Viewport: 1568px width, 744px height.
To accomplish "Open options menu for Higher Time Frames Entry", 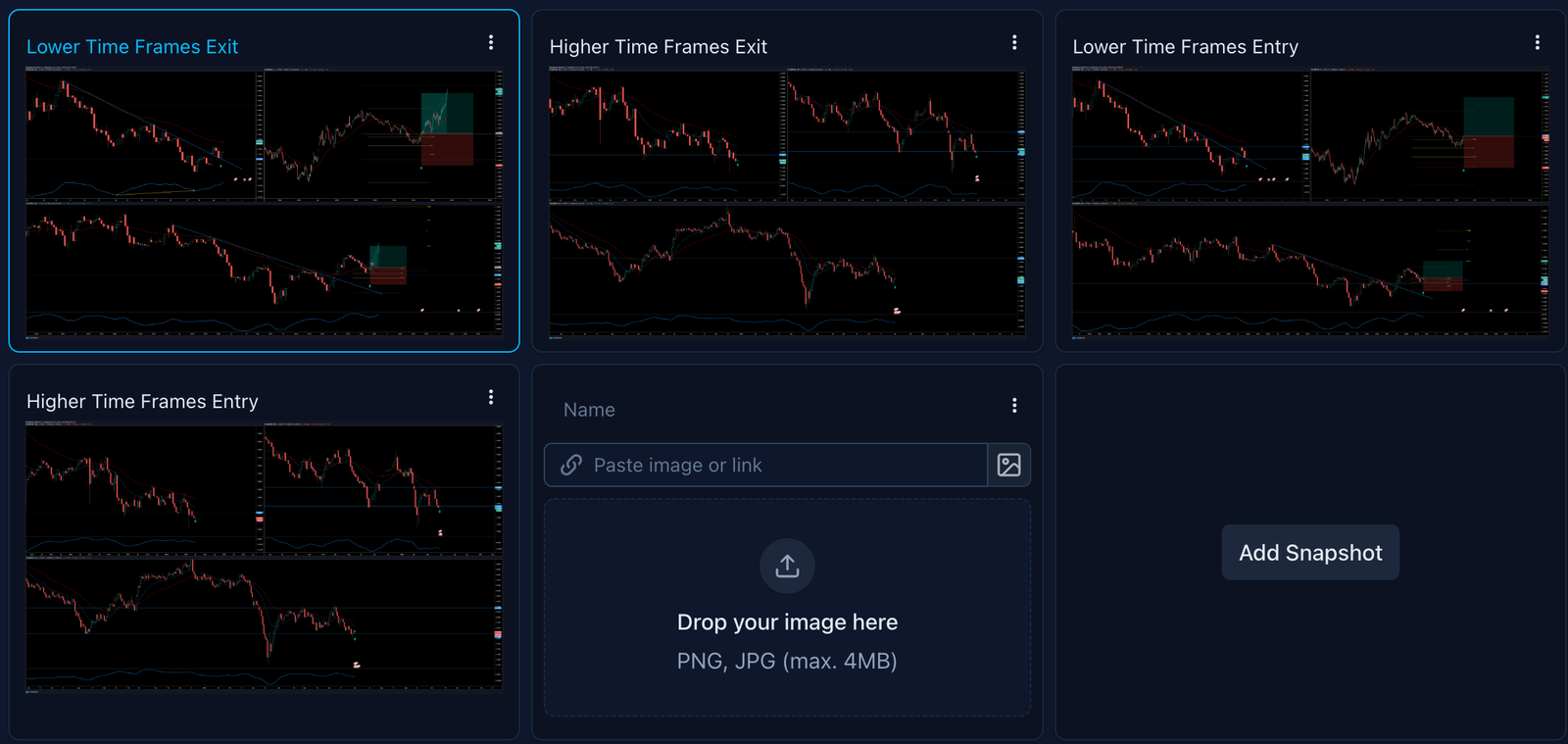I will tap(491, 397).
